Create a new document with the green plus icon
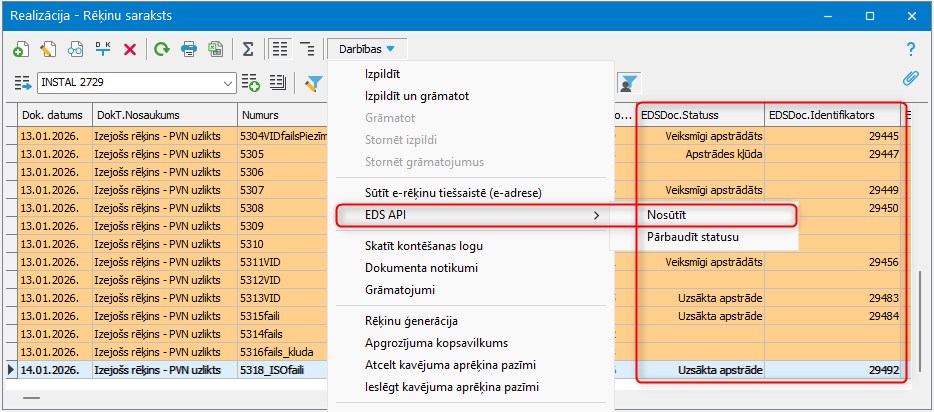This screenshot has width=934, height=412. [21, 49]
